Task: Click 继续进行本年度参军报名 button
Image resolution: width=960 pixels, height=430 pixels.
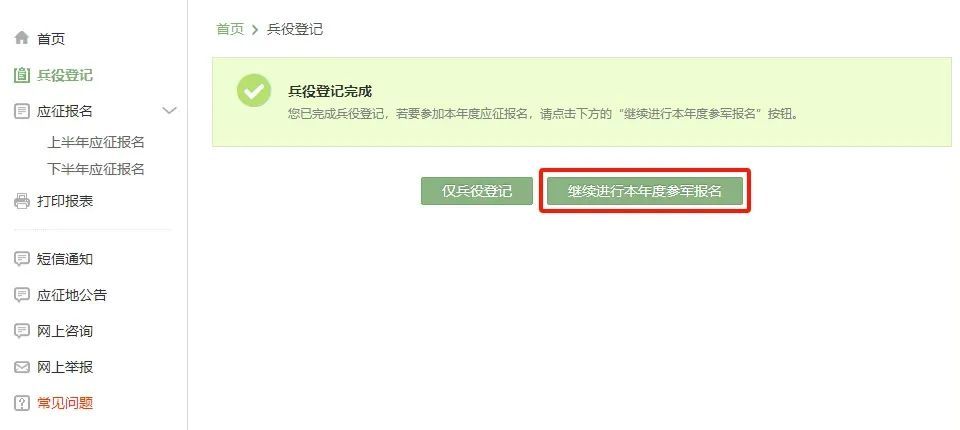Action: [x=645, y=191]
